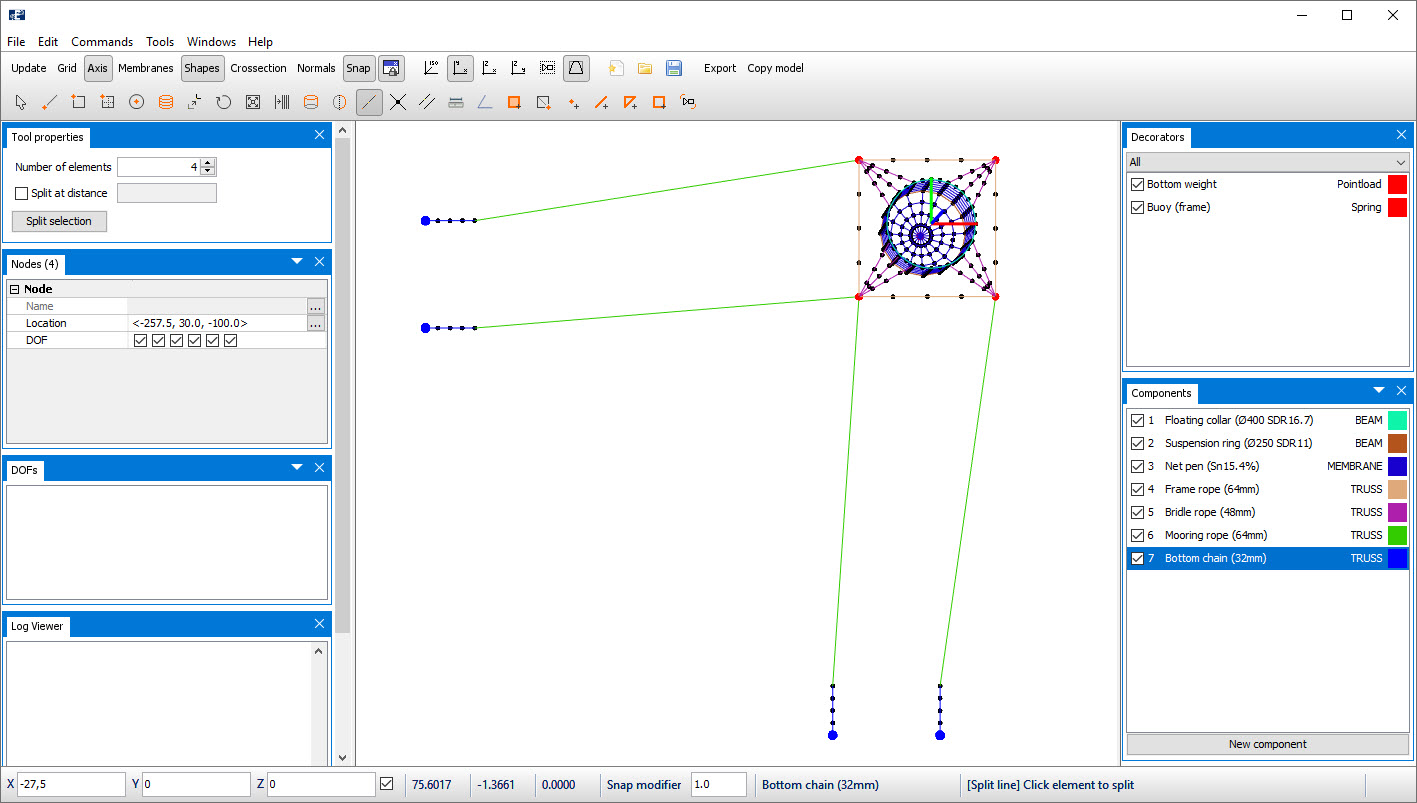The width and height of the screenshot is (1417, 803).
Task: Select the intersecting lines X tool
Action: 398,102
